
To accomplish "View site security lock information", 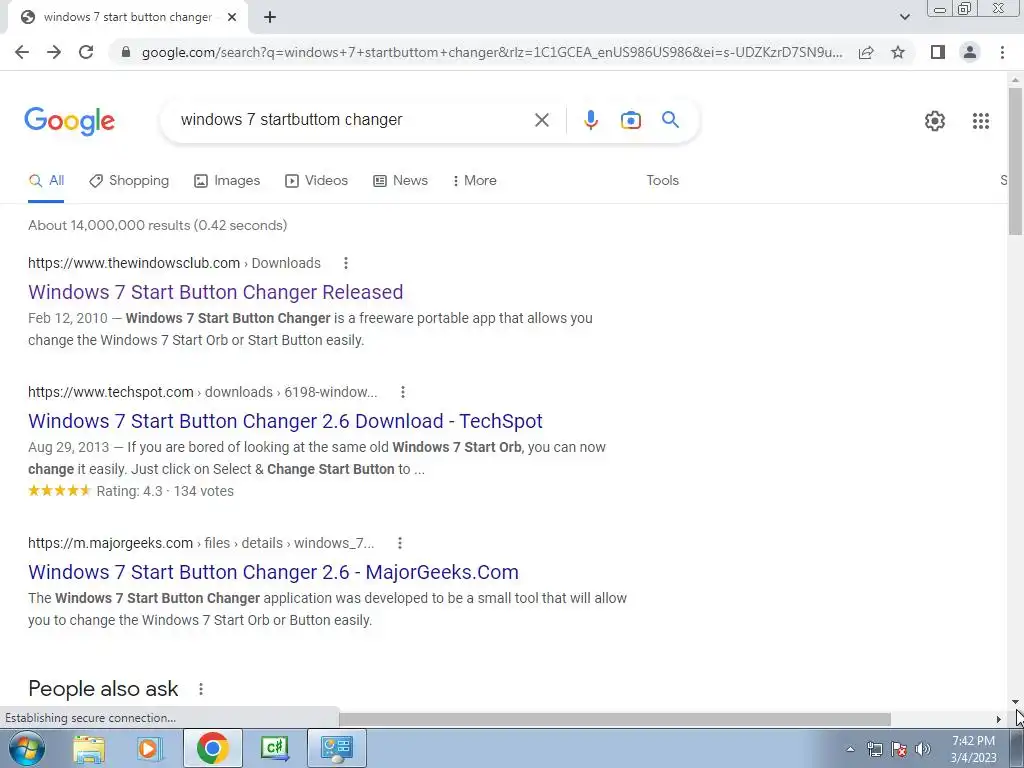I will point(126,52).
